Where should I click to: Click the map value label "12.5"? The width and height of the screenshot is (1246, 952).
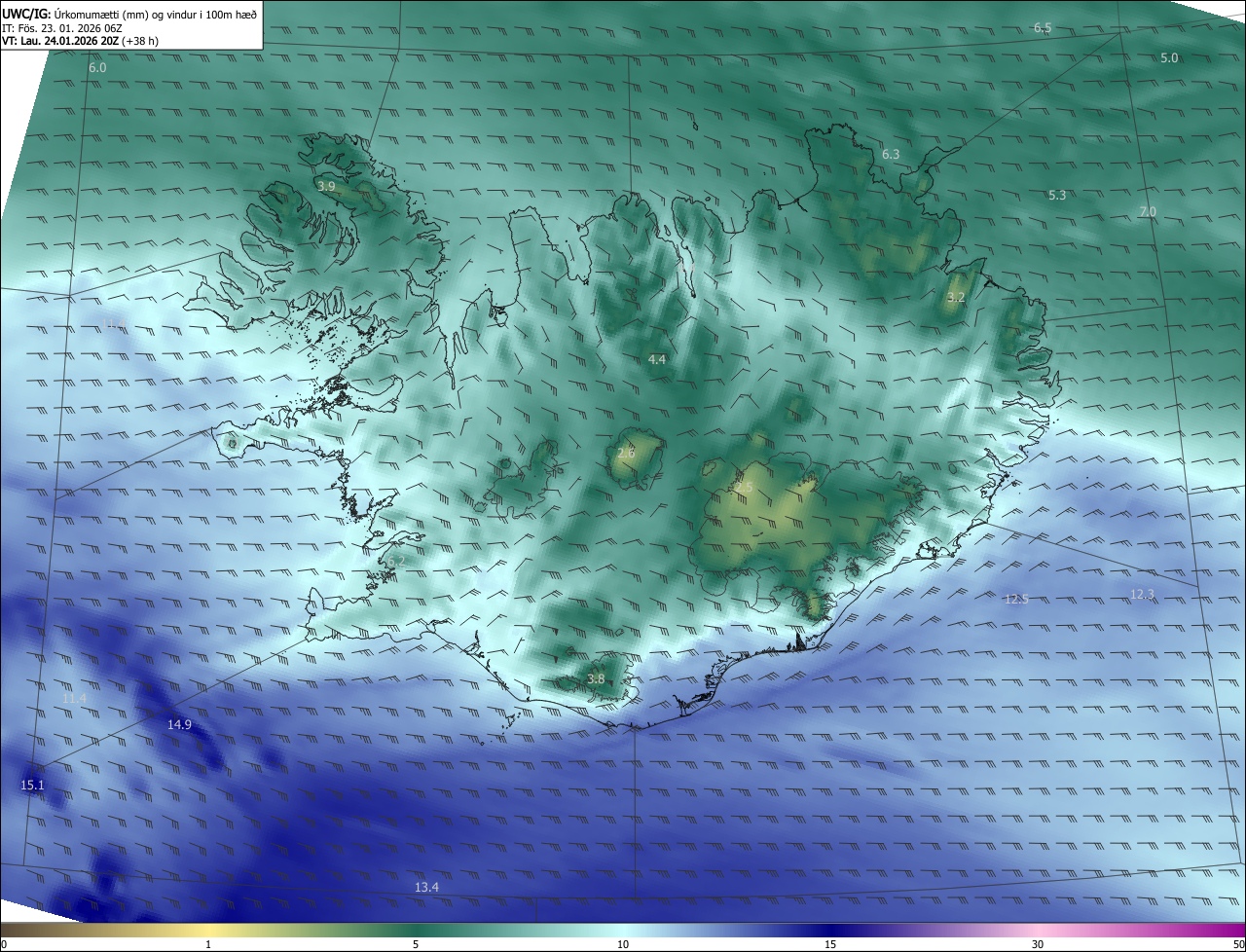1016,600
